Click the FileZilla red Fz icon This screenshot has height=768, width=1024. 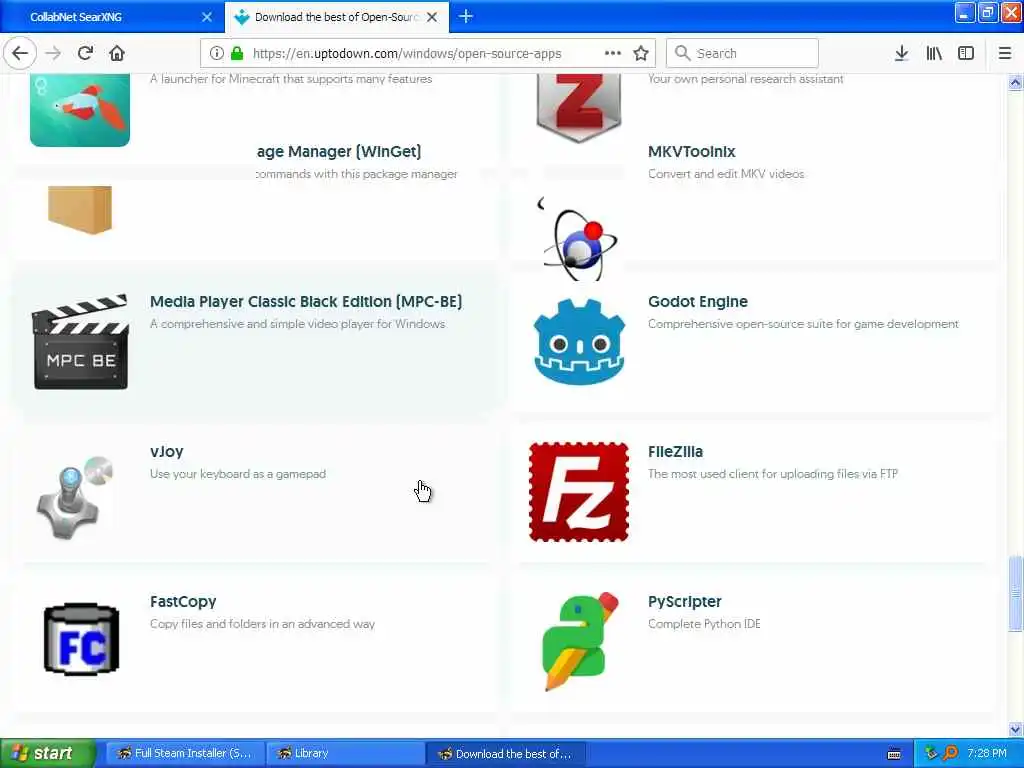point(579,492)
